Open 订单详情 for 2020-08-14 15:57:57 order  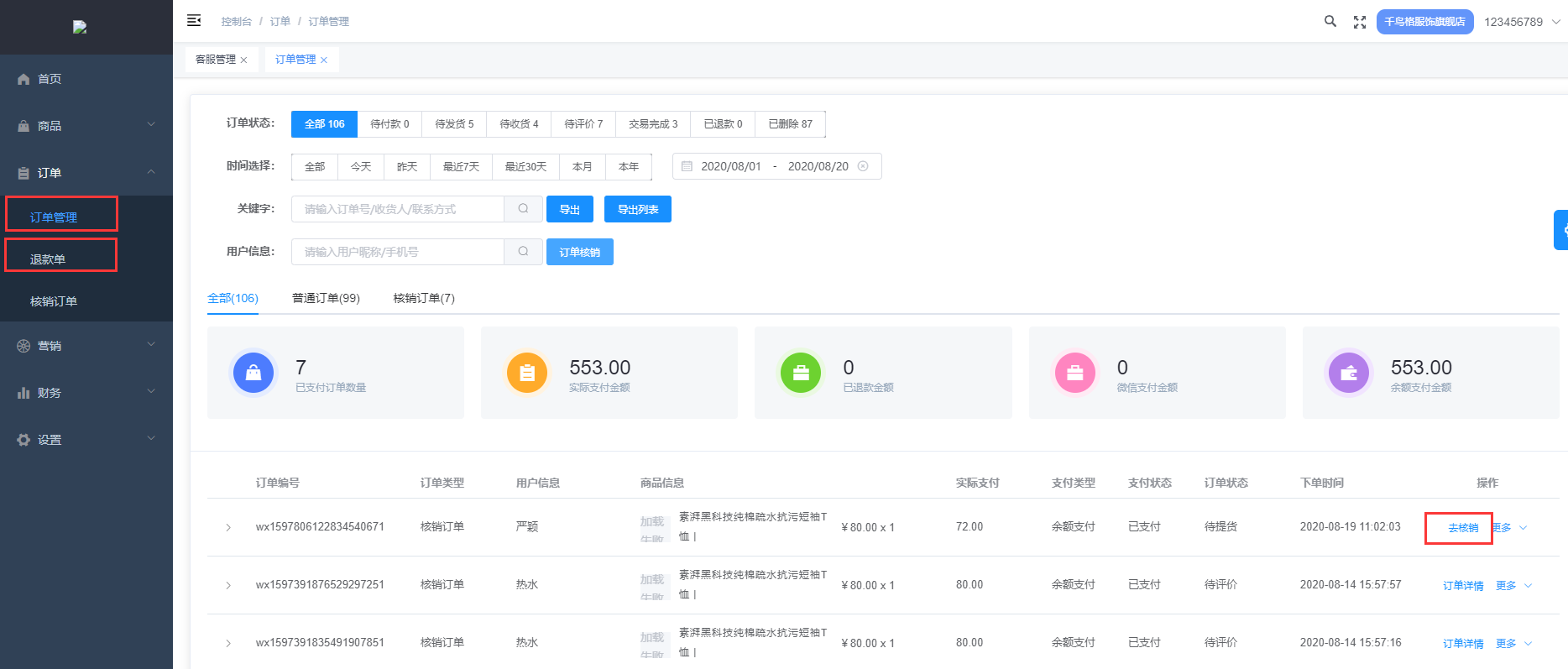pos(1463,586)
